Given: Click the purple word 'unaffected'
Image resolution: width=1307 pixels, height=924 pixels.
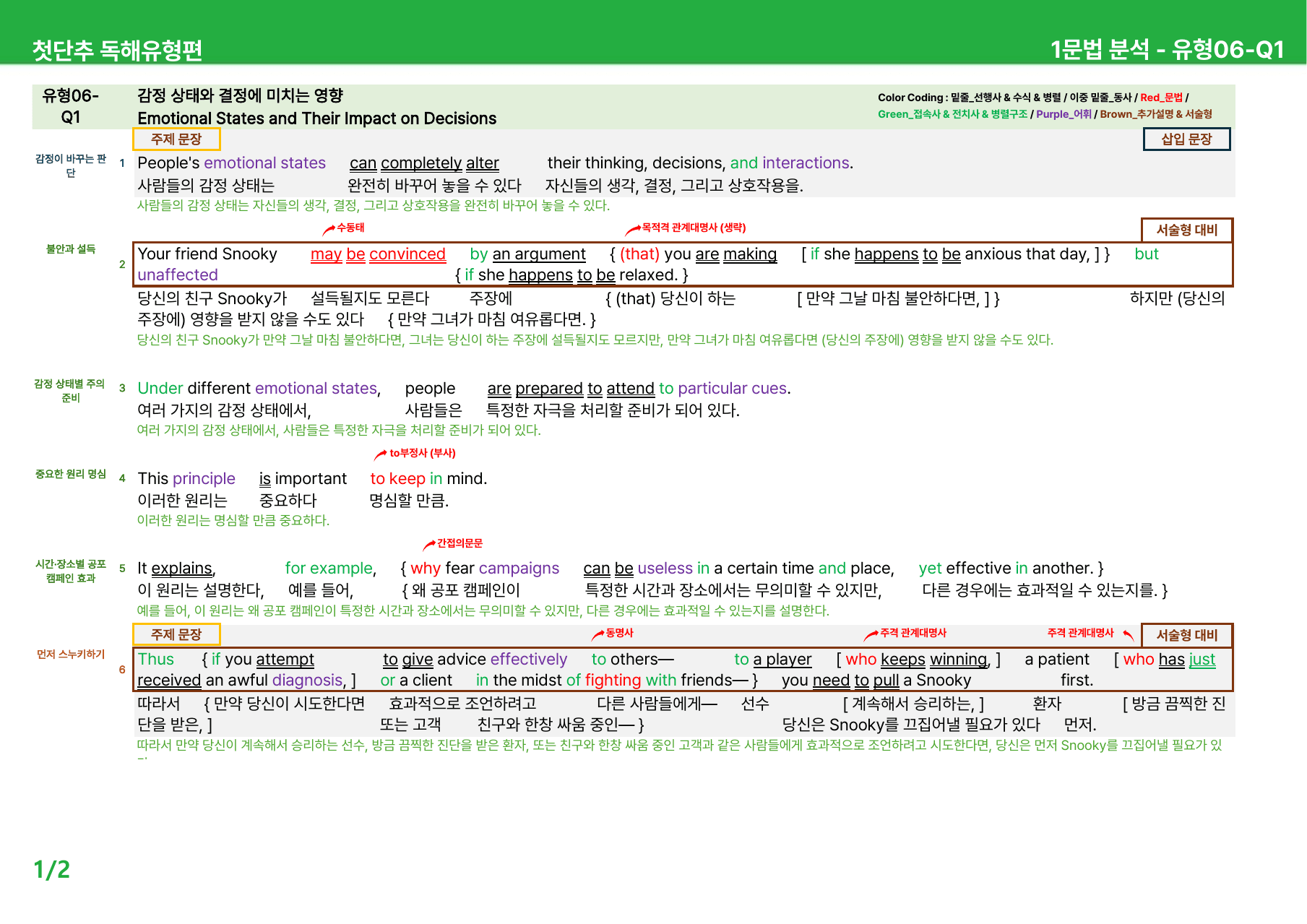Looking at the screenshot, I should tap(178, 275).
